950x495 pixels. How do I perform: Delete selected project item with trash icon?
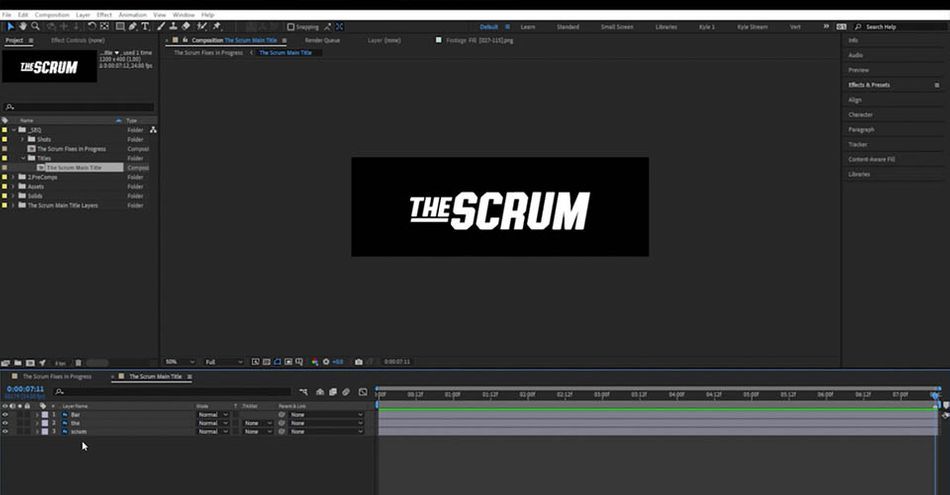[78, 363]
